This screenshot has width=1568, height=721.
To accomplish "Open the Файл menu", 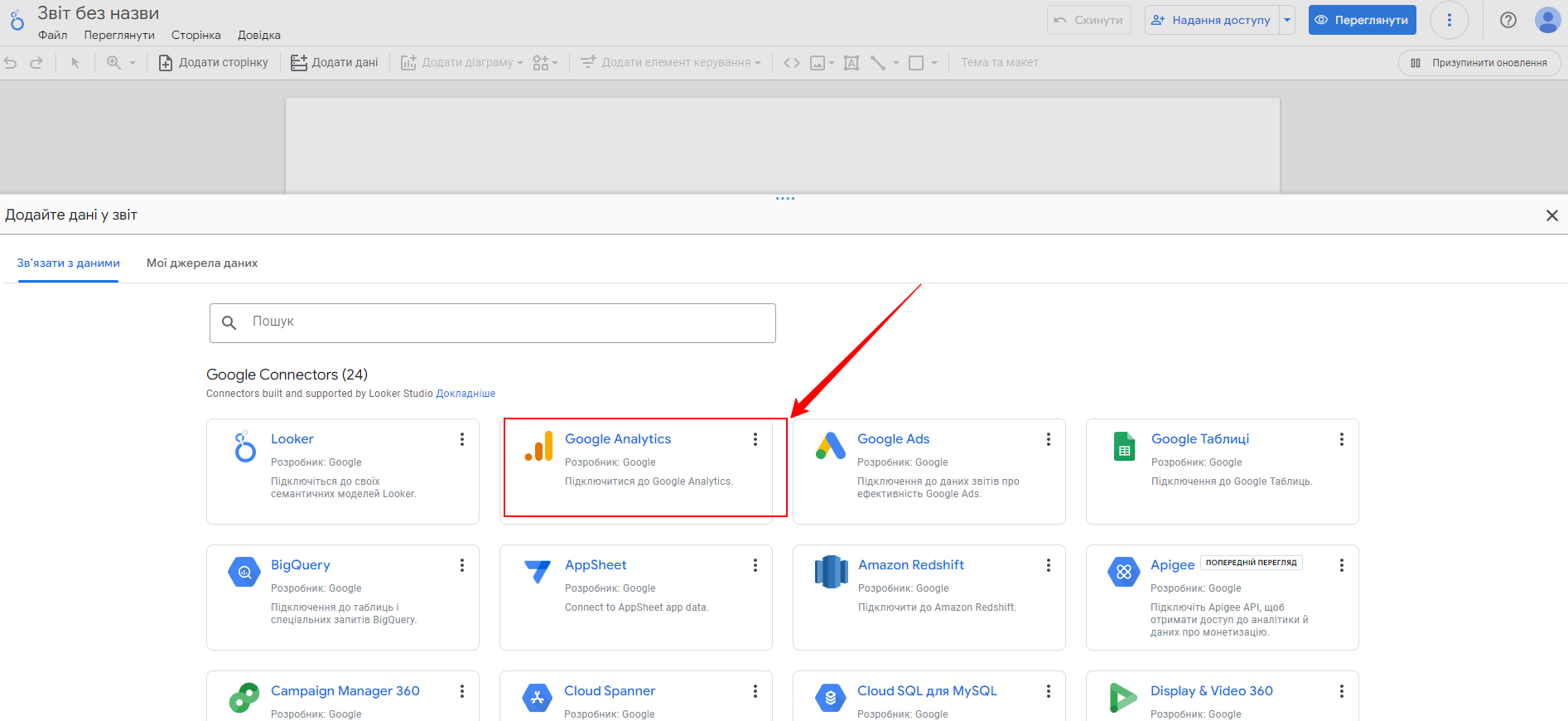I will [x=53, y=35].
